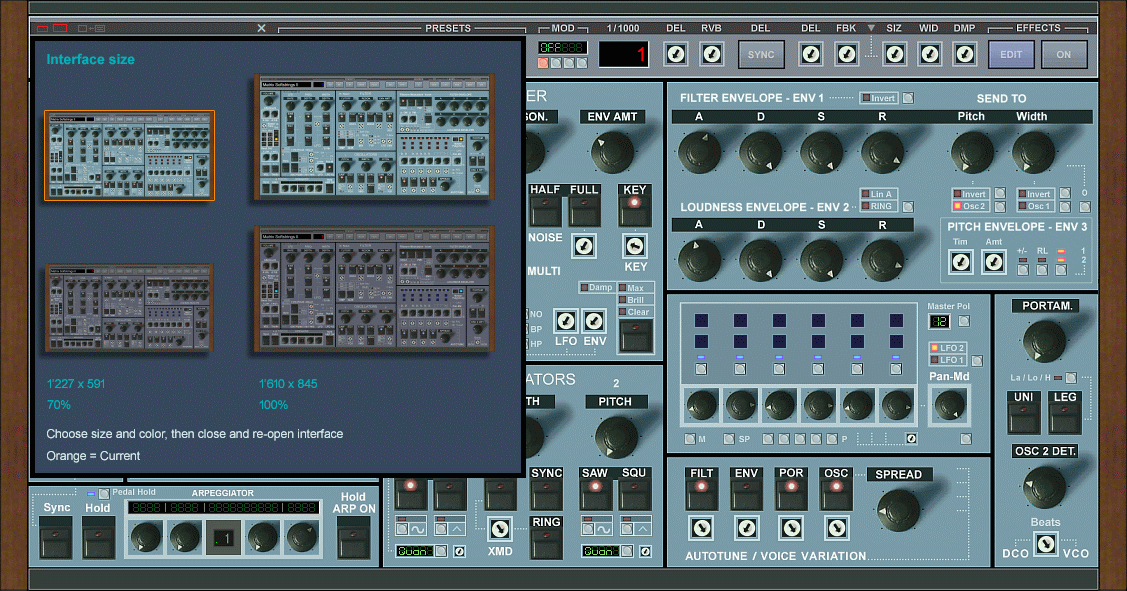
Task: Close the Interface size panel
Action: (261, 28)
